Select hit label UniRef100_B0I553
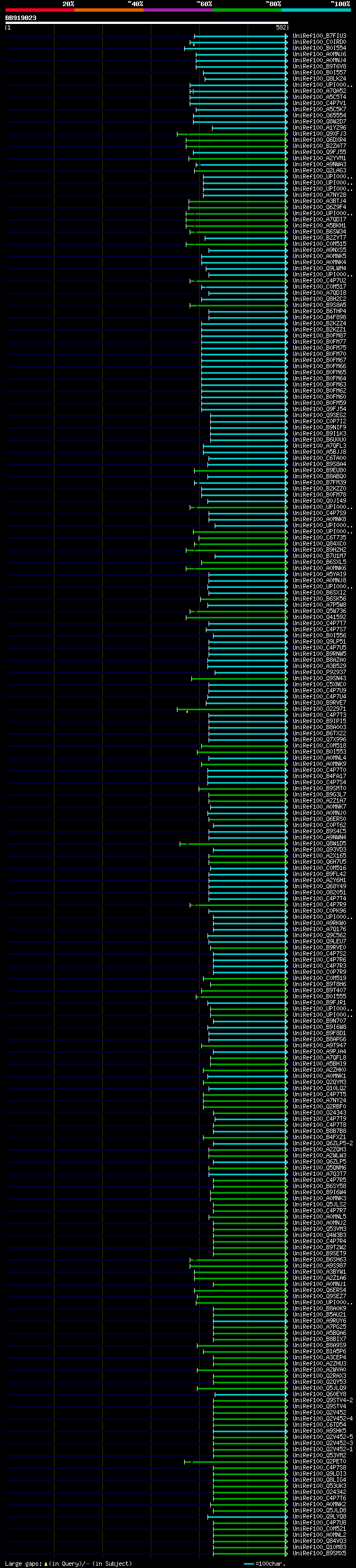Viewport: 356px width, 1568px height. (319, 752)
